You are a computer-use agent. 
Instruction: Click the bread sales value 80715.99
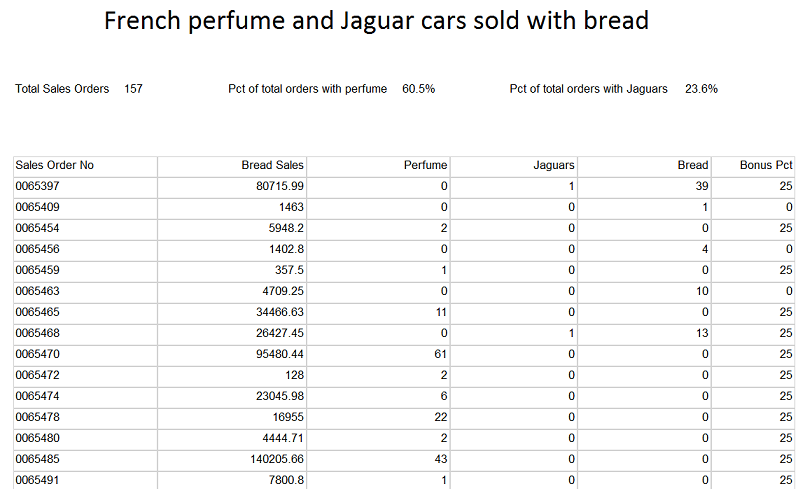pyautogui.click(x=280, y=186)
